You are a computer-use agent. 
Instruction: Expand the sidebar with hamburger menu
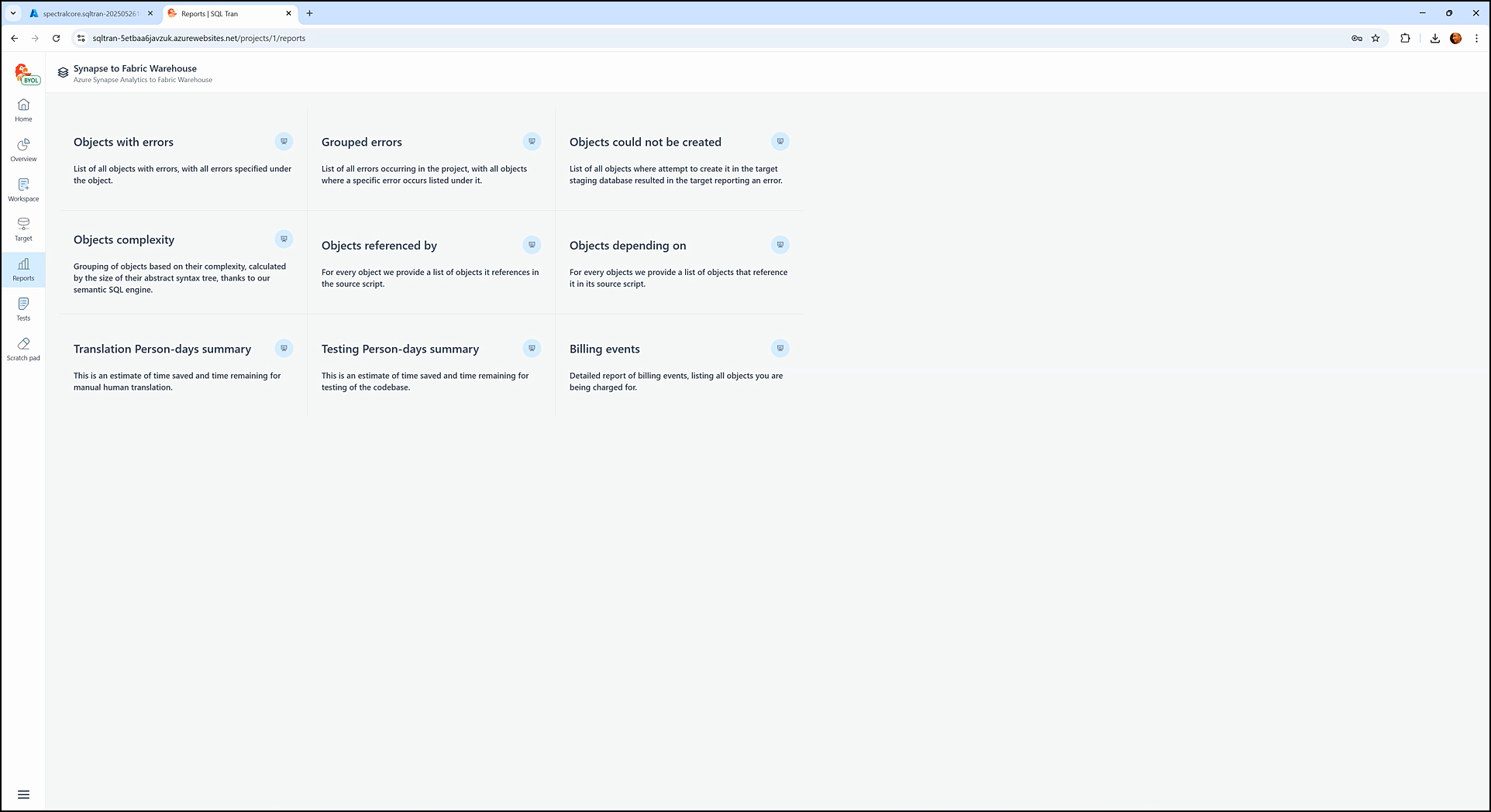coord(23,794)
